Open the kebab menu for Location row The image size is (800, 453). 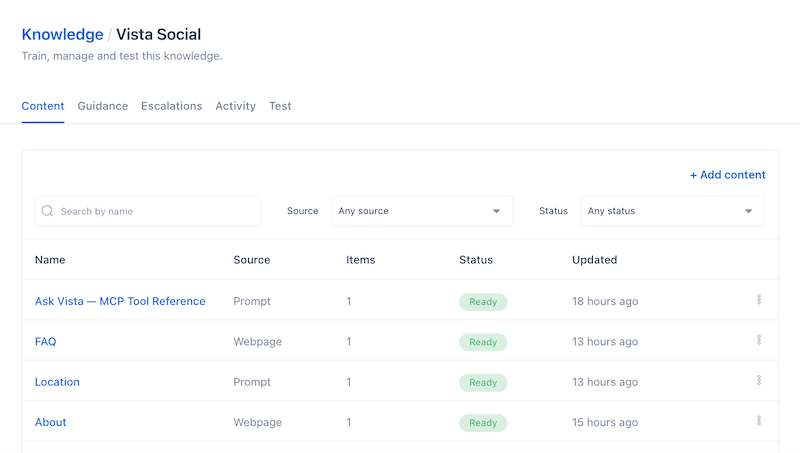coord(759,381)
